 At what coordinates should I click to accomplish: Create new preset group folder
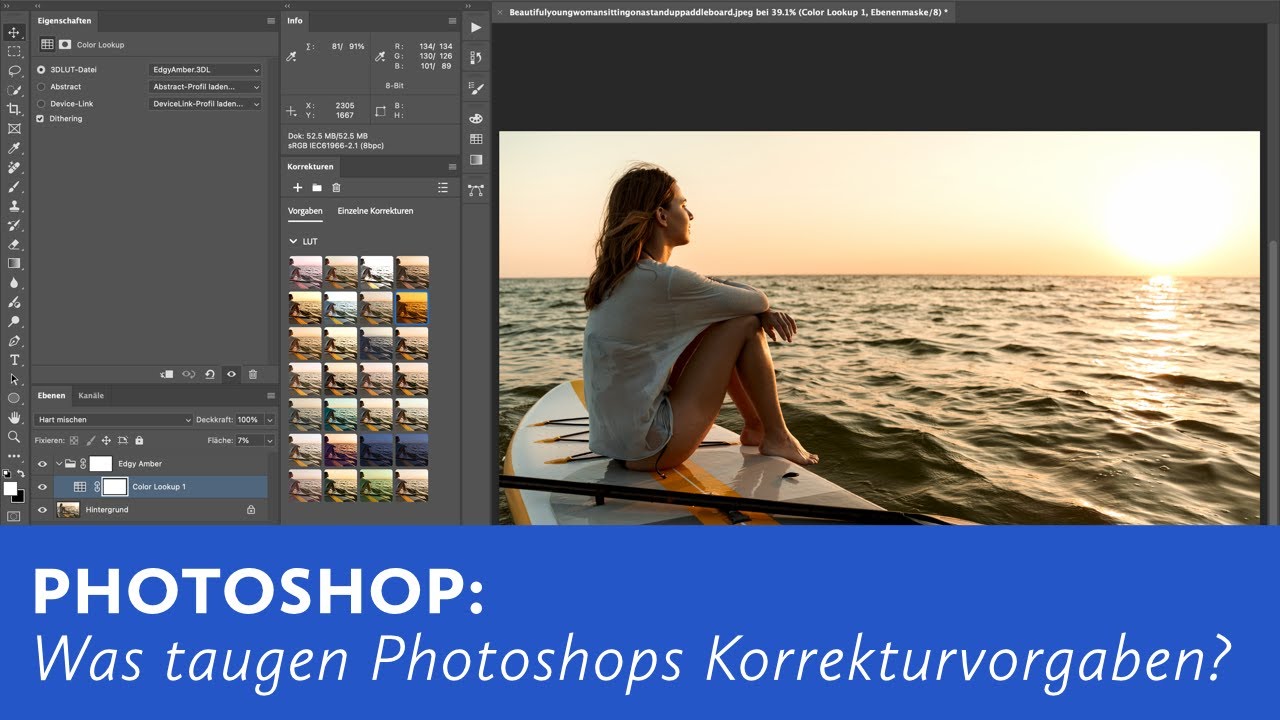pos(317,187)
